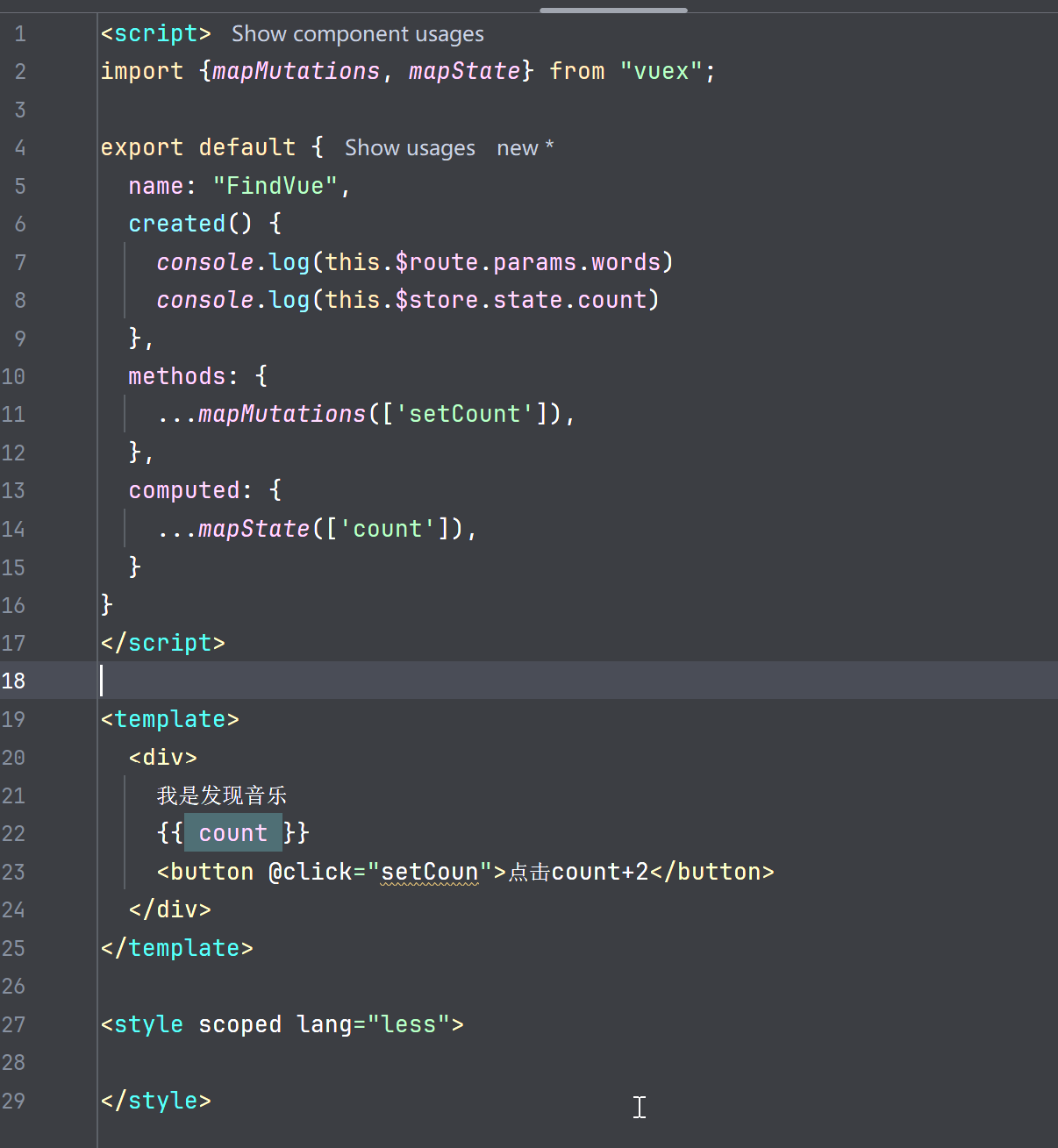
Task: Click the opening <div> tag
Action: (163, 757)
